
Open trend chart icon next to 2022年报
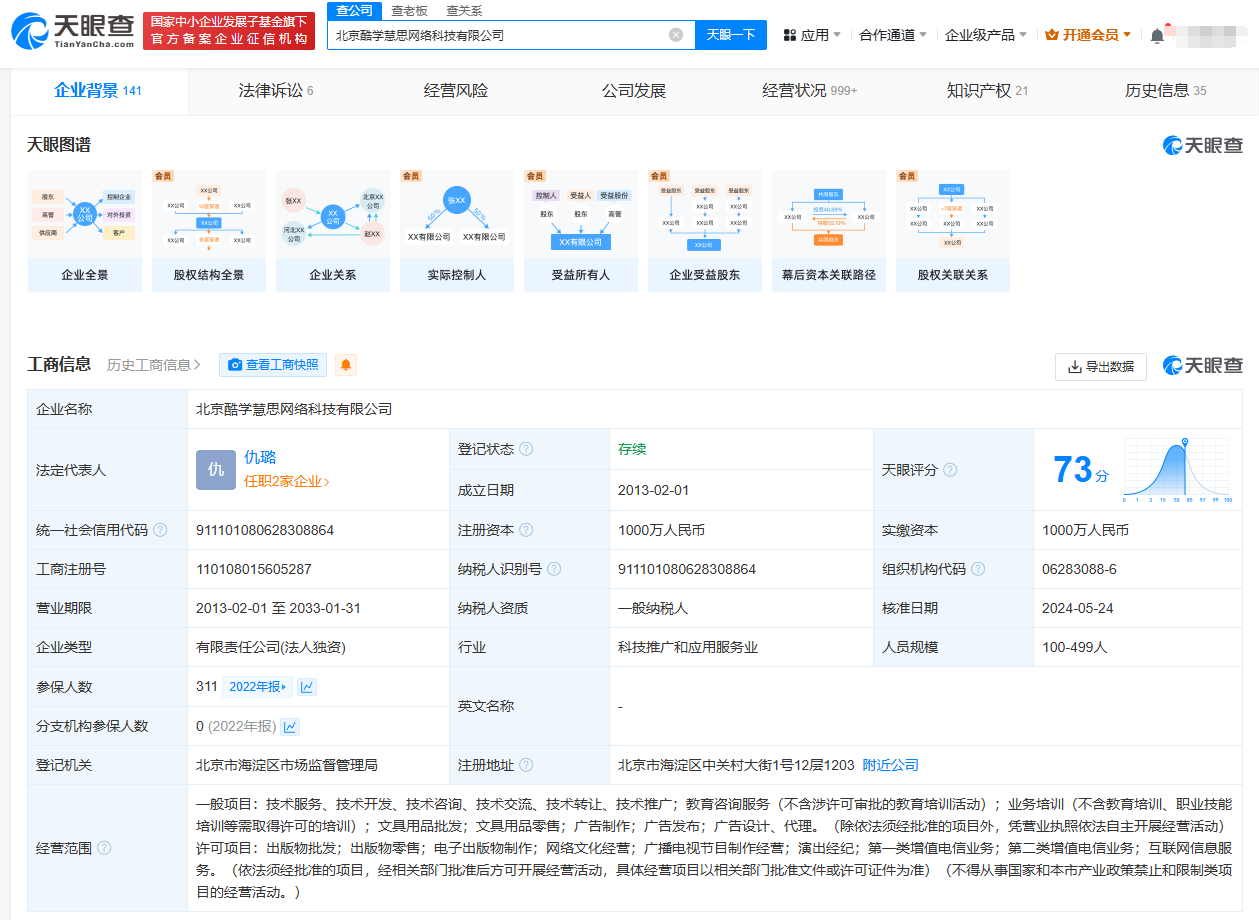307,687
